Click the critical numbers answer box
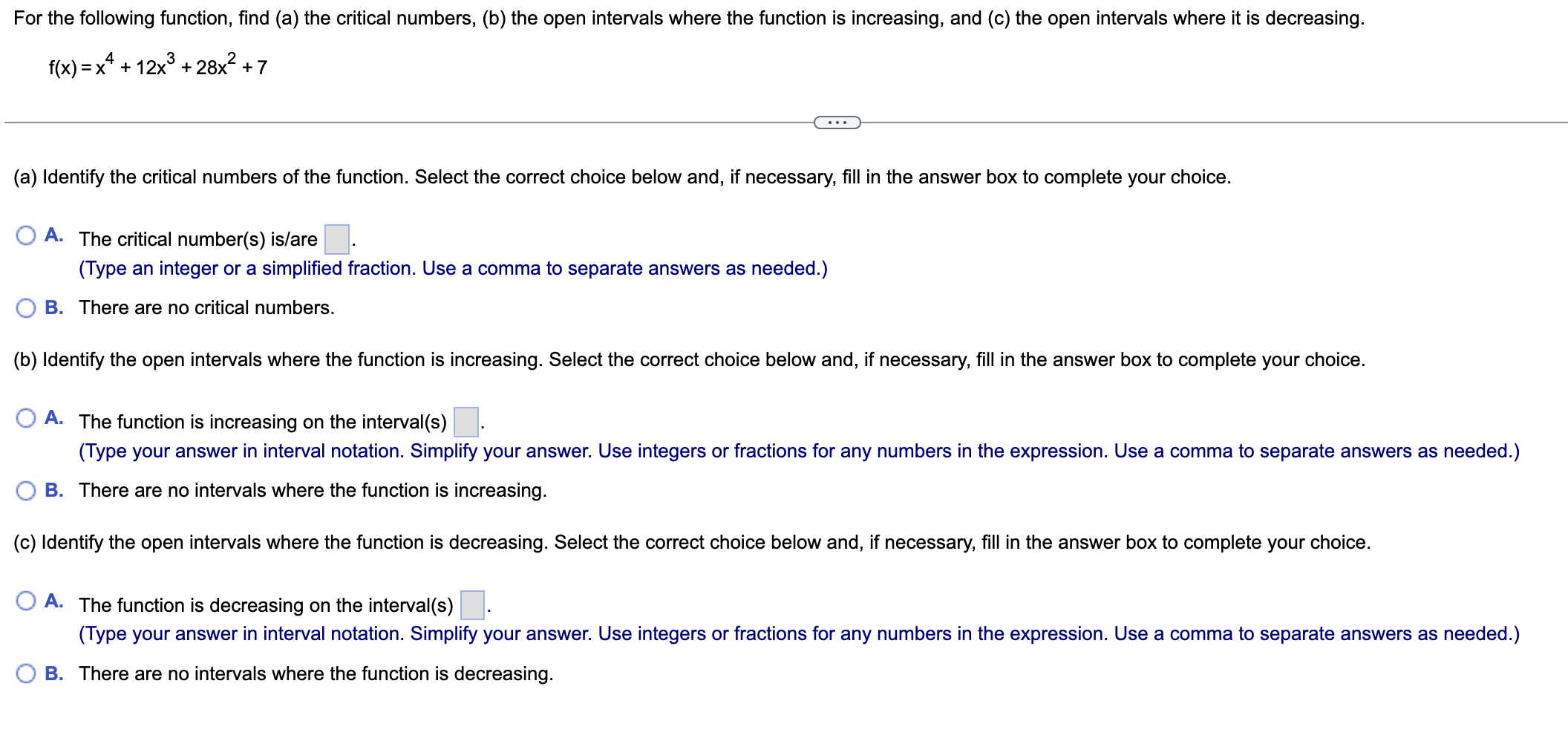 [x=338, y=239]
